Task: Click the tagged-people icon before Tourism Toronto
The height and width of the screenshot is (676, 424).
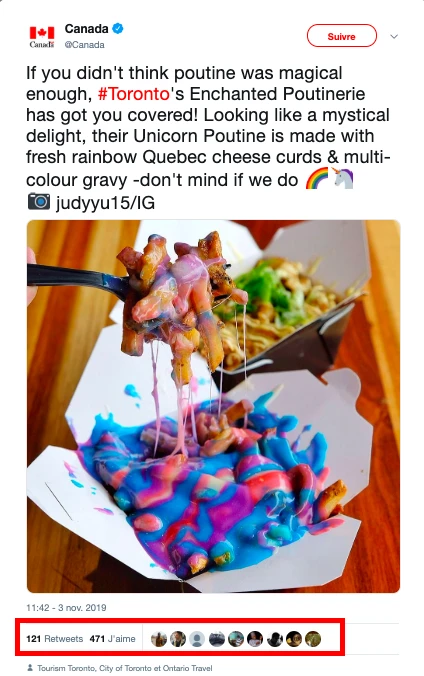Action: pos(30,667)
